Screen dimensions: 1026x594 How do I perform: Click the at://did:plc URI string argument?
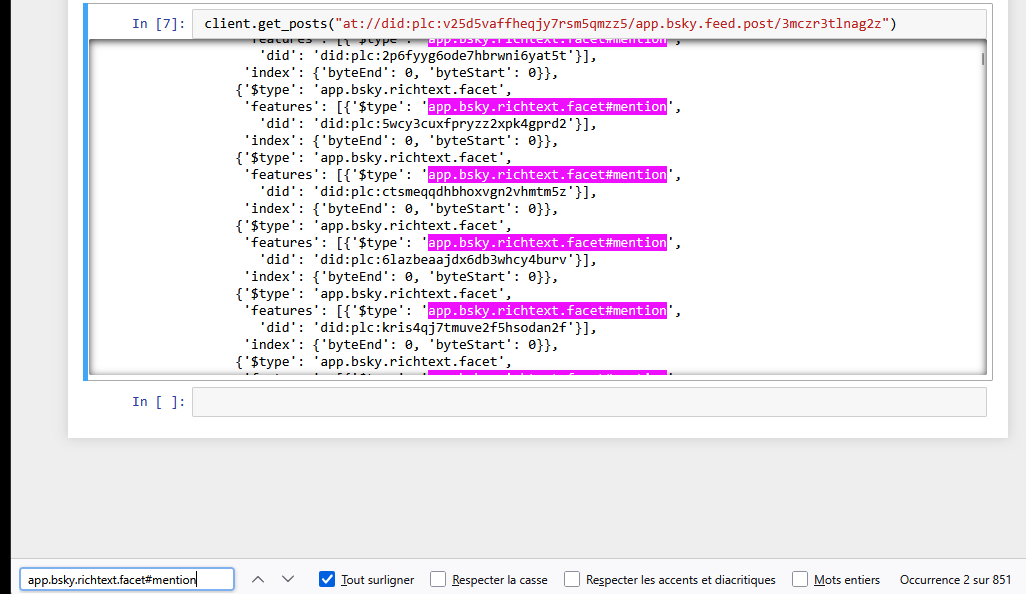[610, 24]
